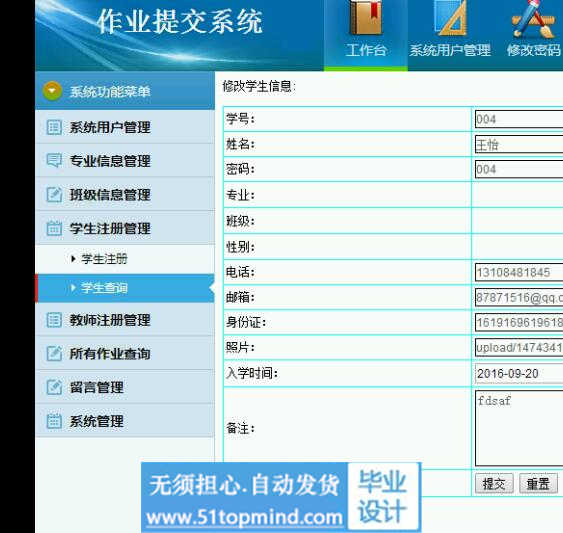Viewport: 563px width, 533px height.
Task: Click the 学号 input field
Action: [x=519, y=119]
